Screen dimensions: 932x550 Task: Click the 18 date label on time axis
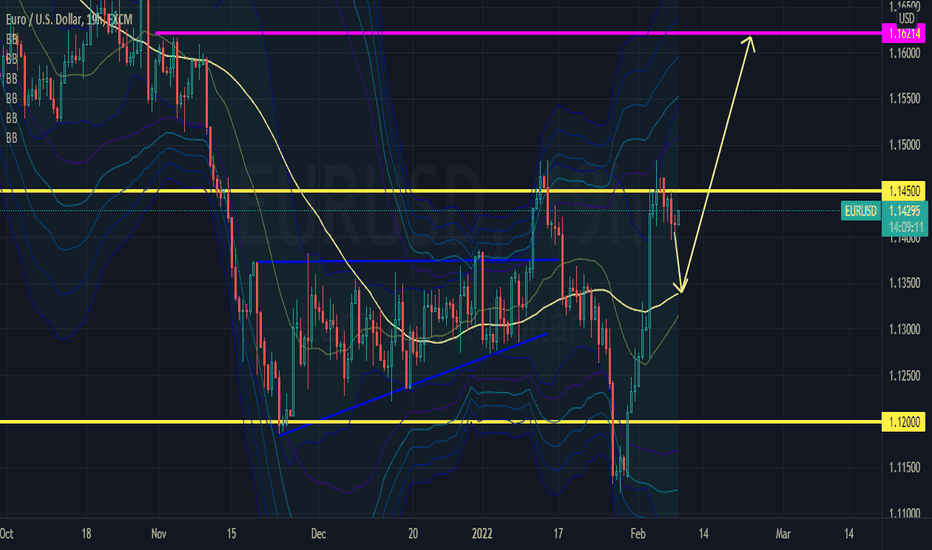point(86,533)
